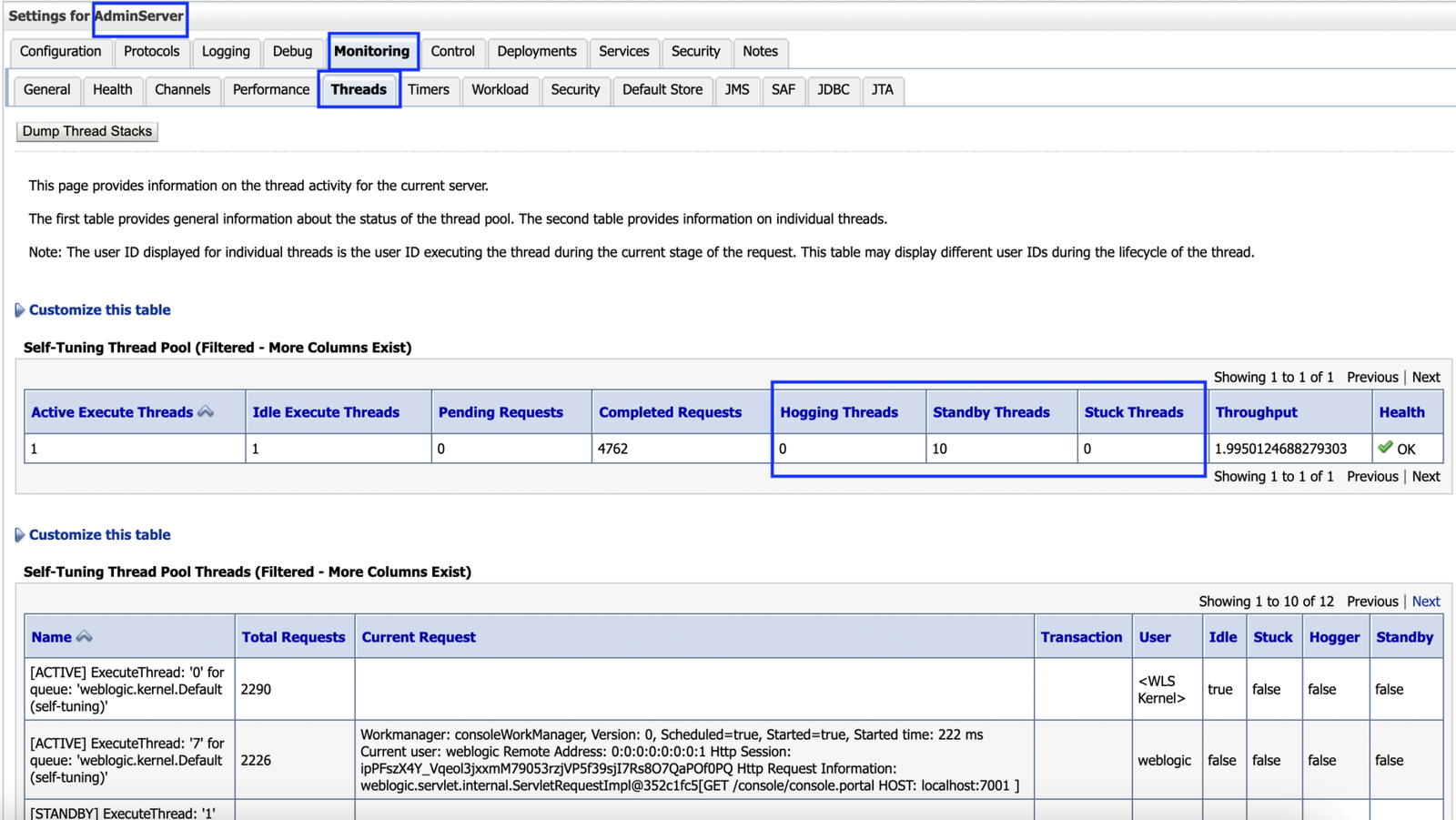Viewport: 1456px width, 820px height.
Task: Select the Notes tab
Action: coord(760,52)
